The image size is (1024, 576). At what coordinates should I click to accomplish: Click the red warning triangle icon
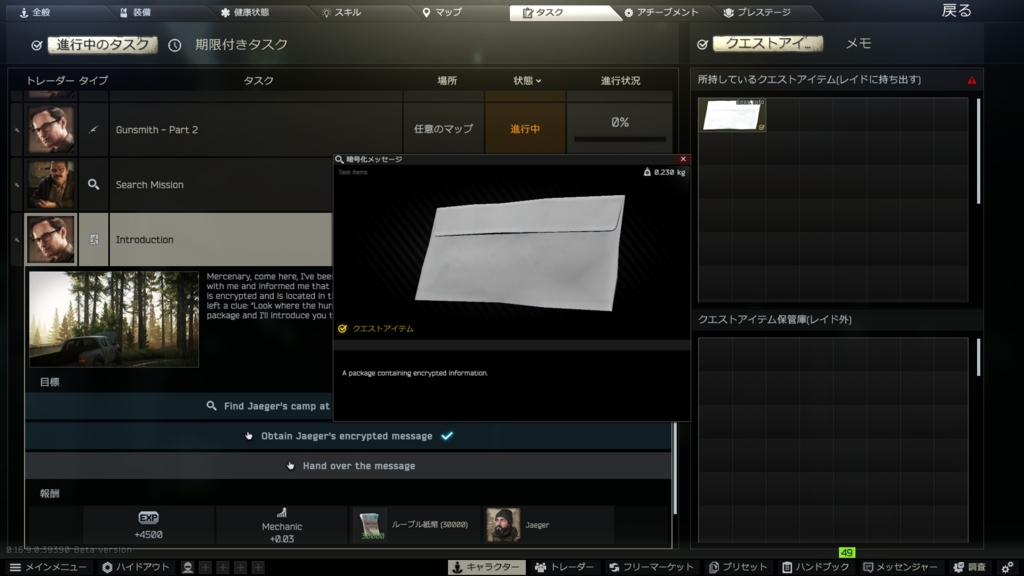tap(971, 80)
